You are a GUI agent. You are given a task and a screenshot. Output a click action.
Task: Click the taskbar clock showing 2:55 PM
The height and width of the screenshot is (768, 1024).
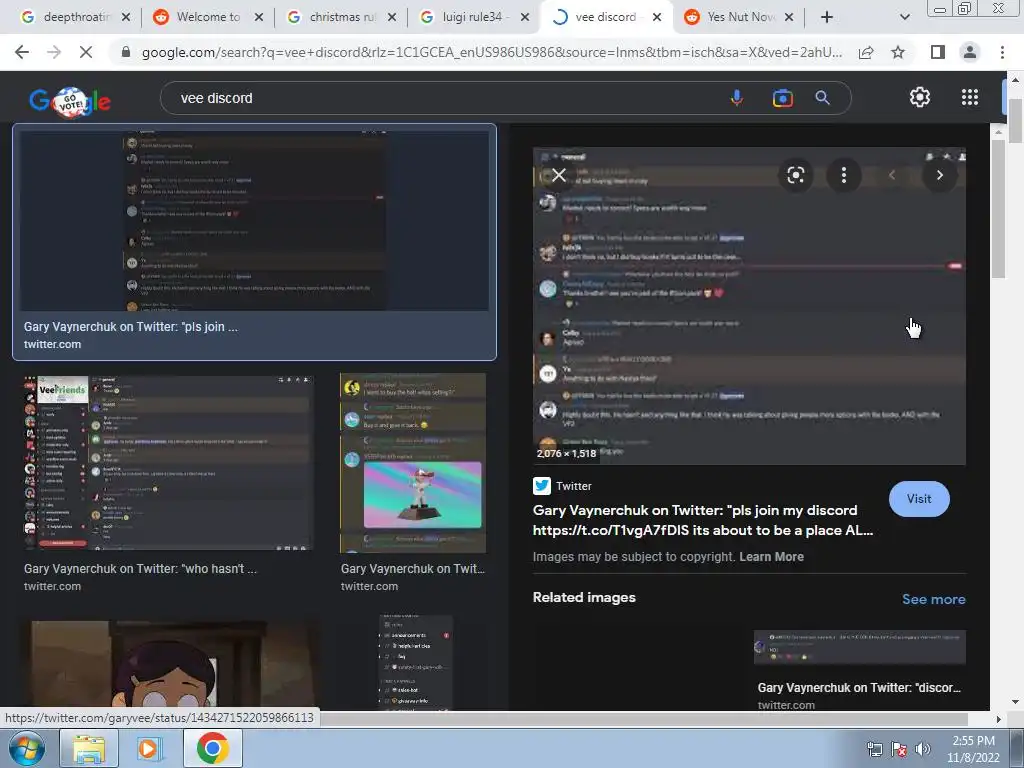pos(973,749)
